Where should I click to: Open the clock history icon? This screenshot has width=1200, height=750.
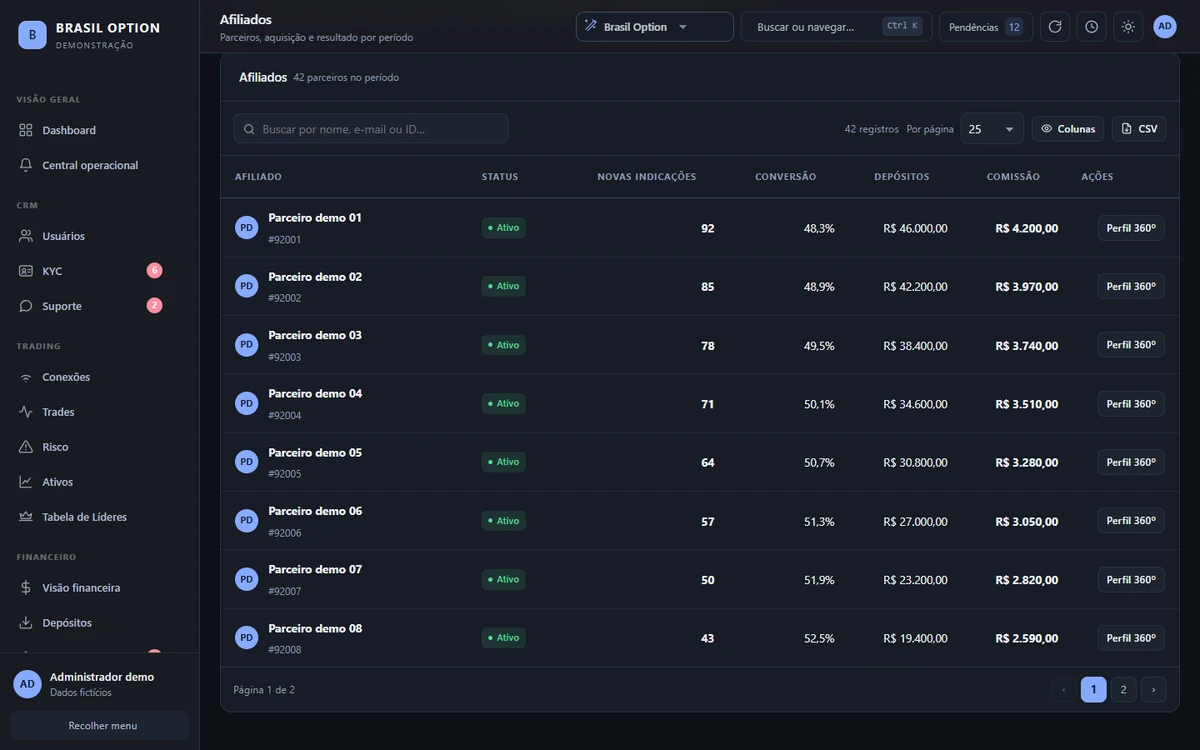click(x=1091, y=27)
